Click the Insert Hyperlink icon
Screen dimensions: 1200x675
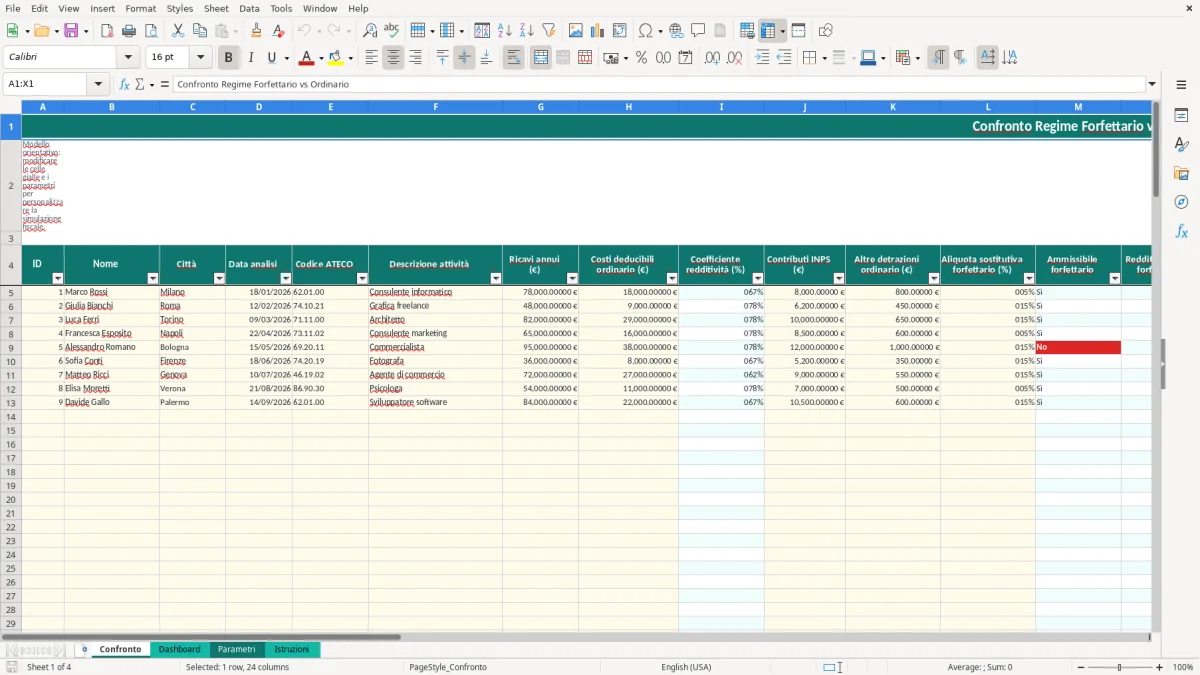676,31
